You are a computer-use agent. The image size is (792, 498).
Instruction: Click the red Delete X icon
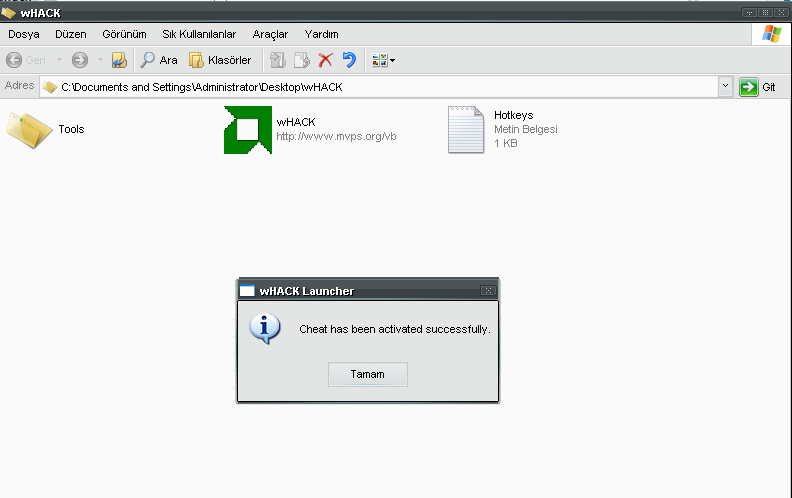tap(325, 60)
